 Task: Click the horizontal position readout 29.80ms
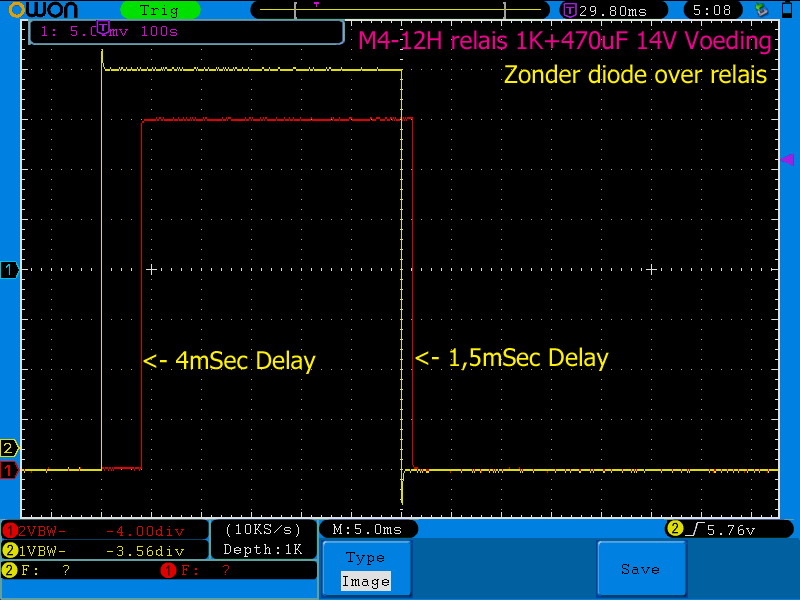point(613,11)
